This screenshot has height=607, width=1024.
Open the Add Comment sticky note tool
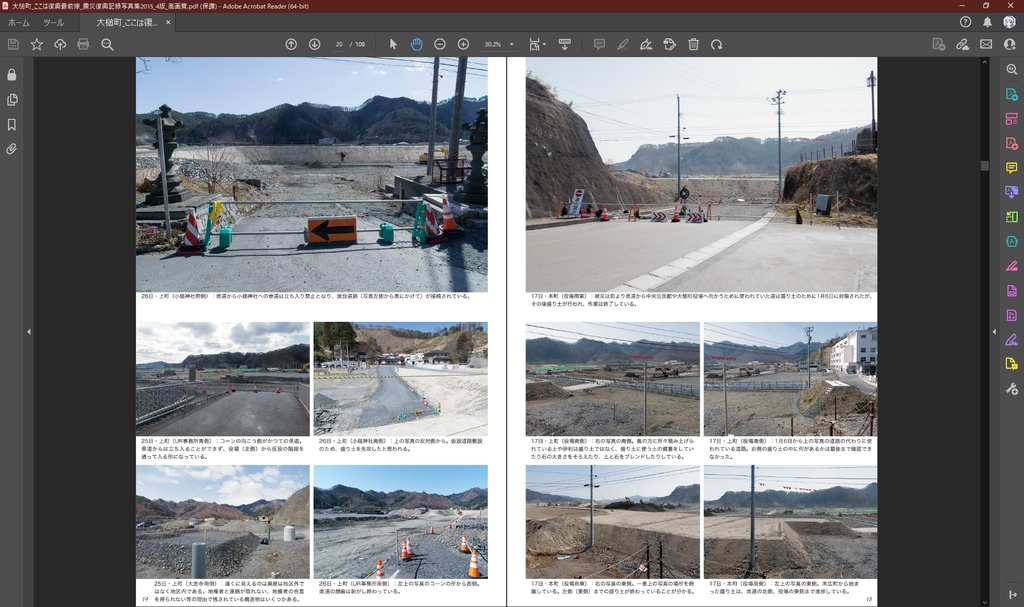599,44
